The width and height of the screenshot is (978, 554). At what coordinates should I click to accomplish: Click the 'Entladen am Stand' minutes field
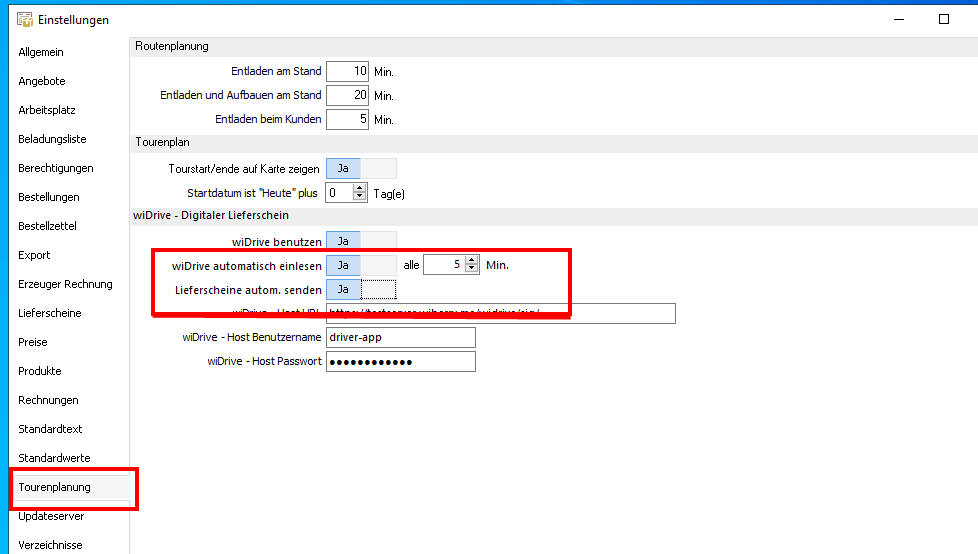point(347,71)
